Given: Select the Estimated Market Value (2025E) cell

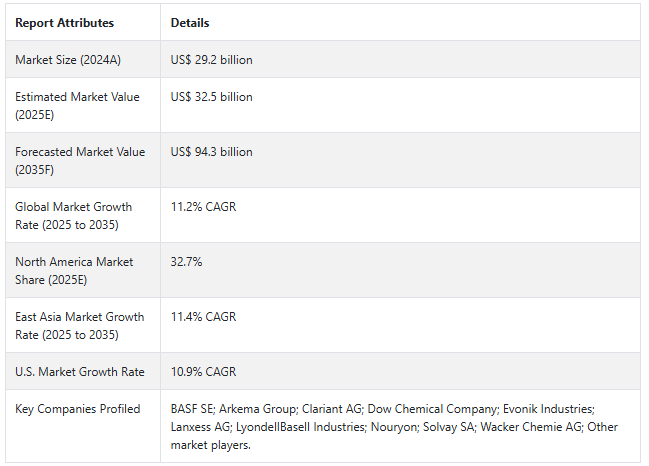Looking at the screenshot, I should 77,105.
